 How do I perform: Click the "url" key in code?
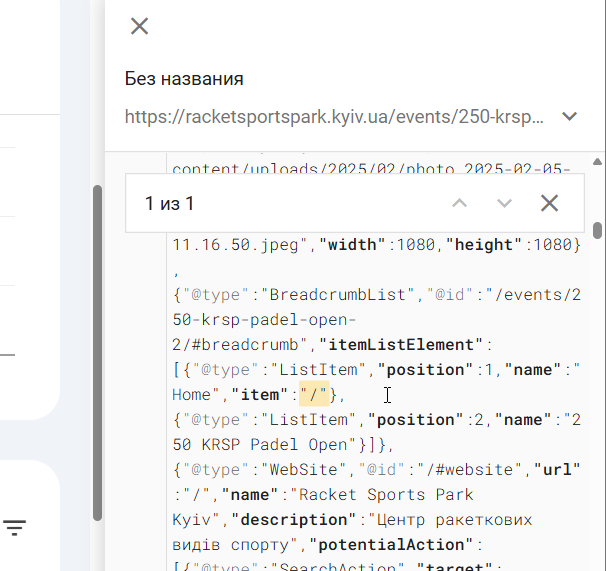pos(557,470)
